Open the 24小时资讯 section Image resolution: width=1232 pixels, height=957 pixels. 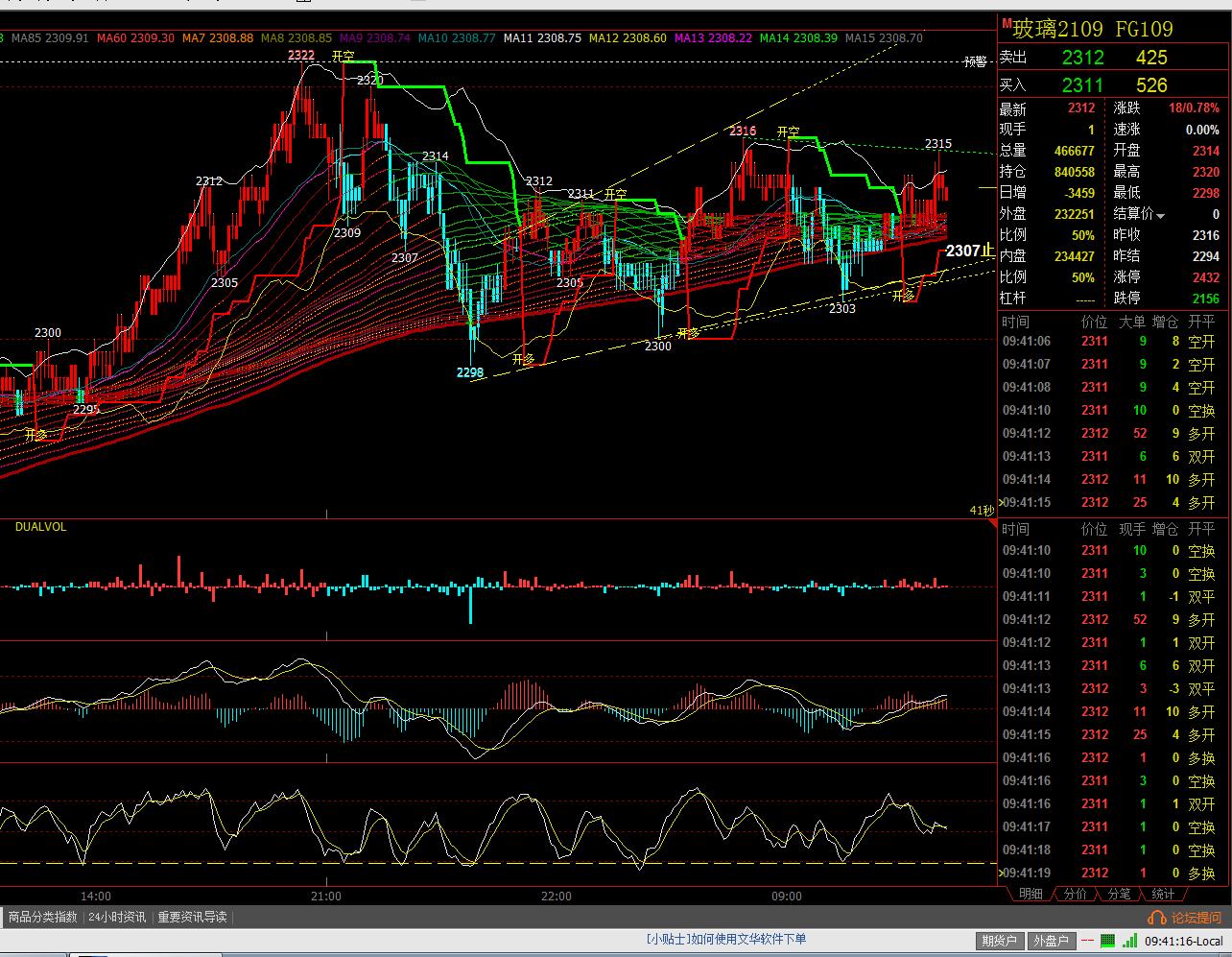117,917
